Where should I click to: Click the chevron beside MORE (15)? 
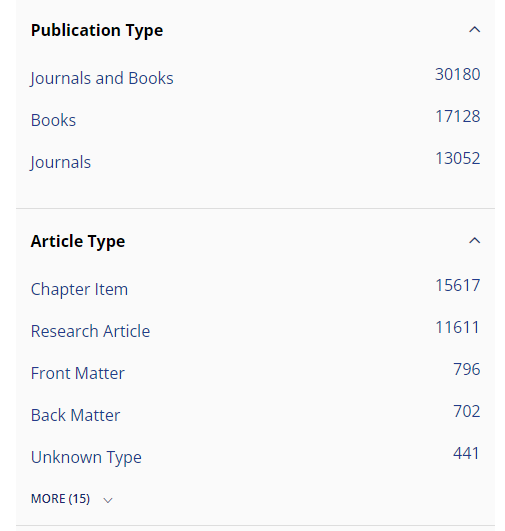(108, 500)
